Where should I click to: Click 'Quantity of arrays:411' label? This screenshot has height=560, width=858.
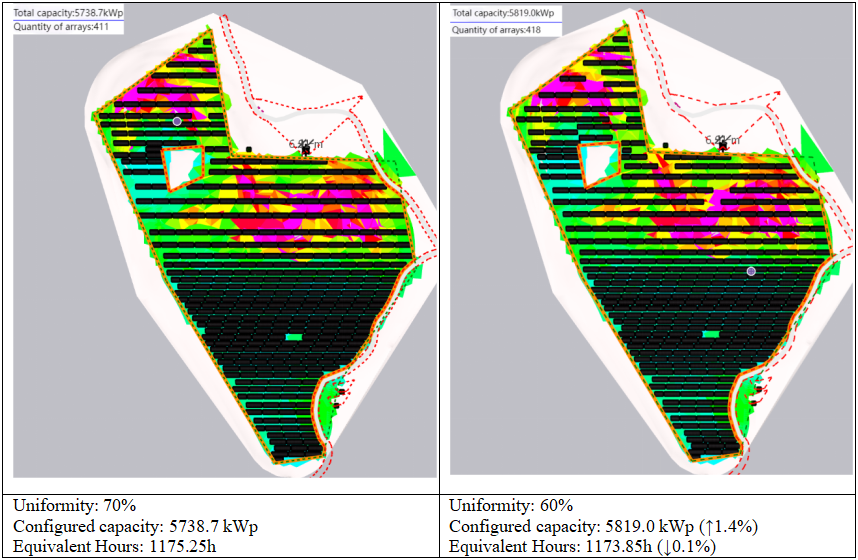coord(61,26)
